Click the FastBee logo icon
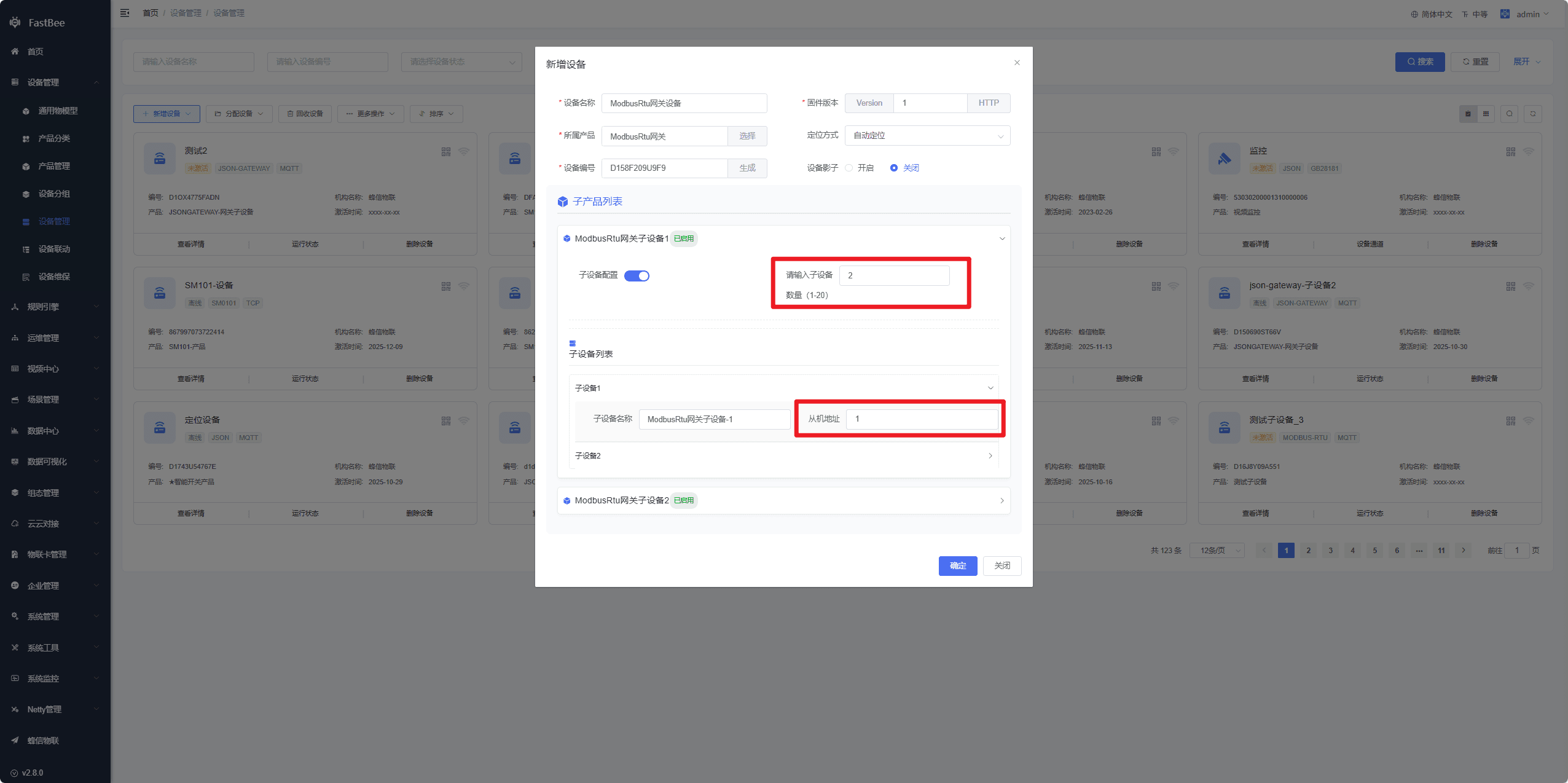 [x=15, y=23]
